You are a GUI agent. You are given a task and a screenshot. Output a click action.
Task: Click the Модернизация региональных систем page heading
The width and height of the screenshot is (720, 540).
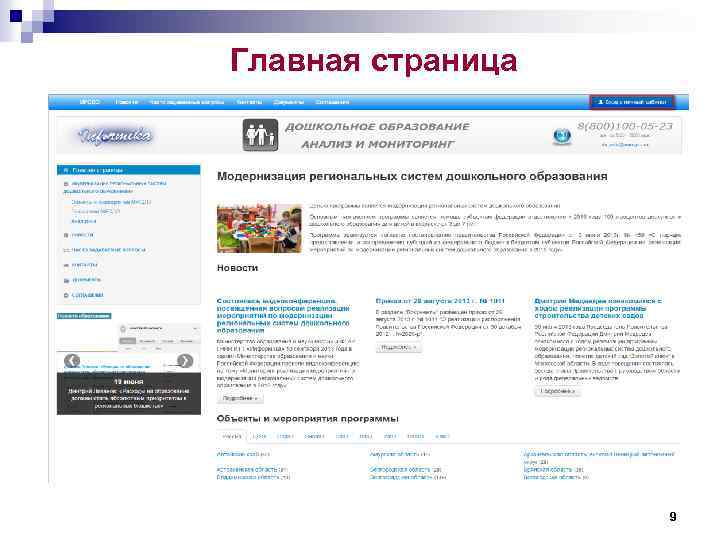tap(412, 176)
